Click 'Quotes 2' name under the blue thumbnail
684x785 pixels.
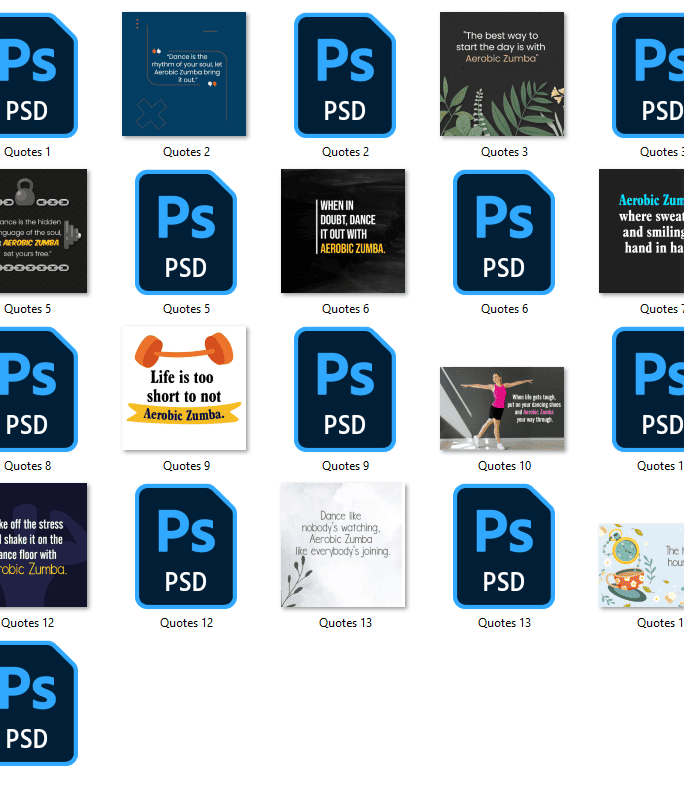186,152
